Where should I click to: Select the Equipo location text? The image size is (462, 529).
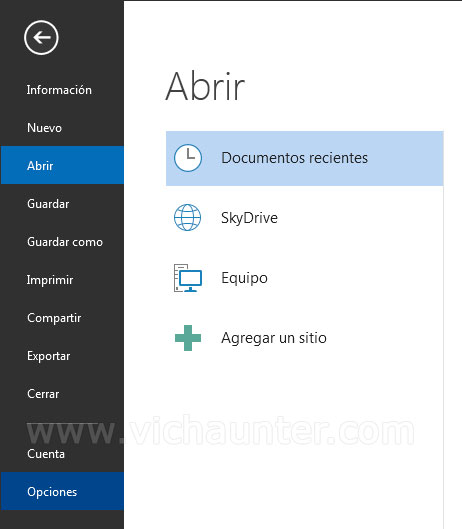(x=244, y=278)
